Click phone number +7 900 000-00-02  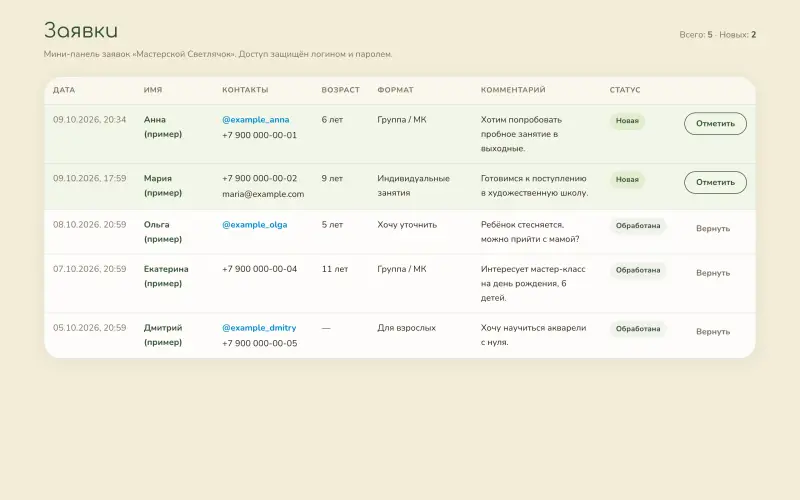coord(259,178)
